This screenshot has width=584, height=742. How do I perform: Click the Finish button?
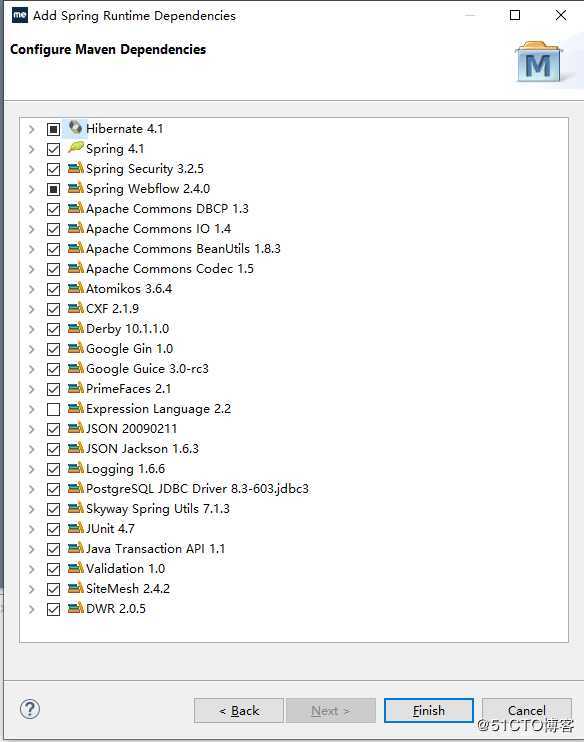point(429,710)
